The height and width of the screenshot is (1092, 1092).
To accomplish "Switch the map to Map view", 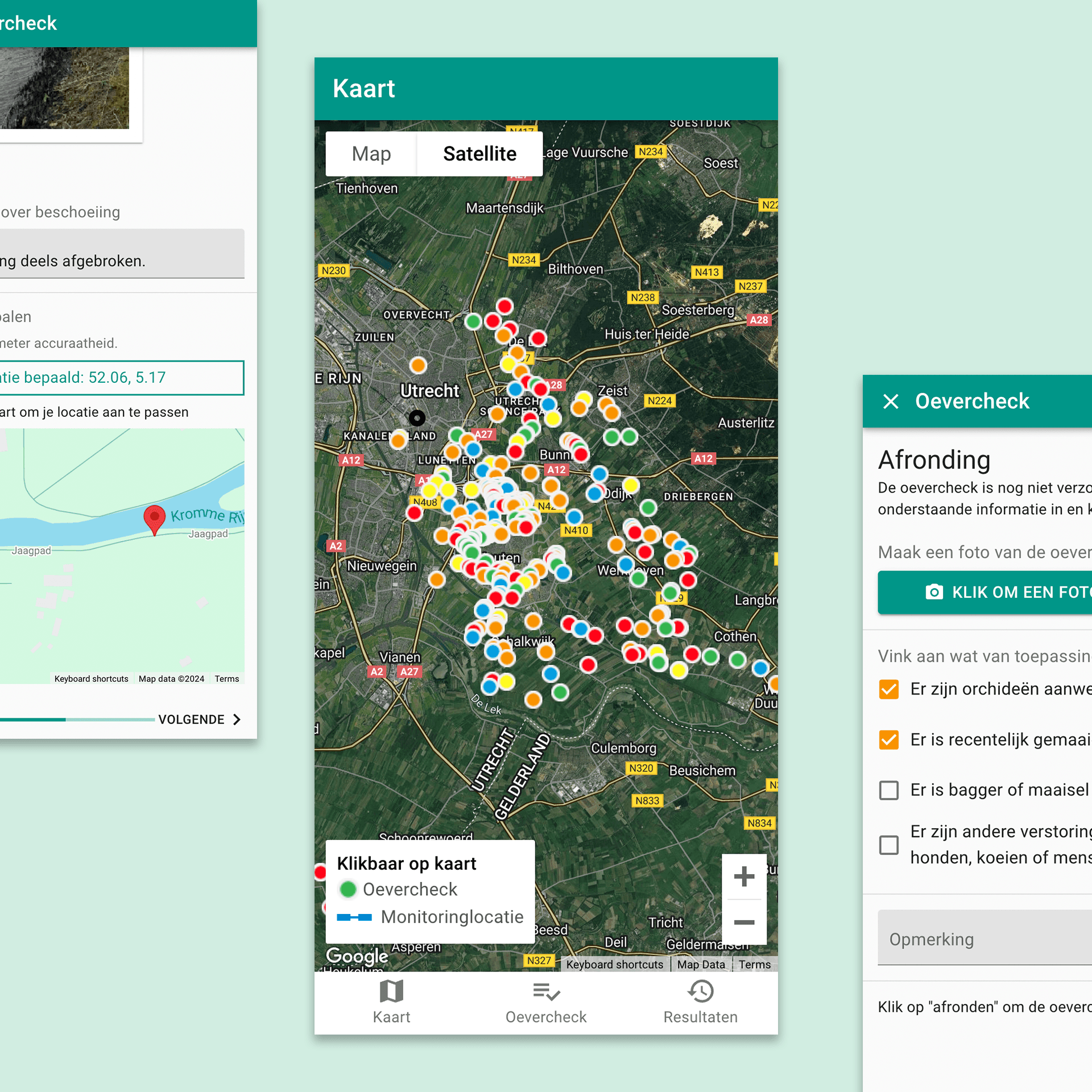I will 371,154.
